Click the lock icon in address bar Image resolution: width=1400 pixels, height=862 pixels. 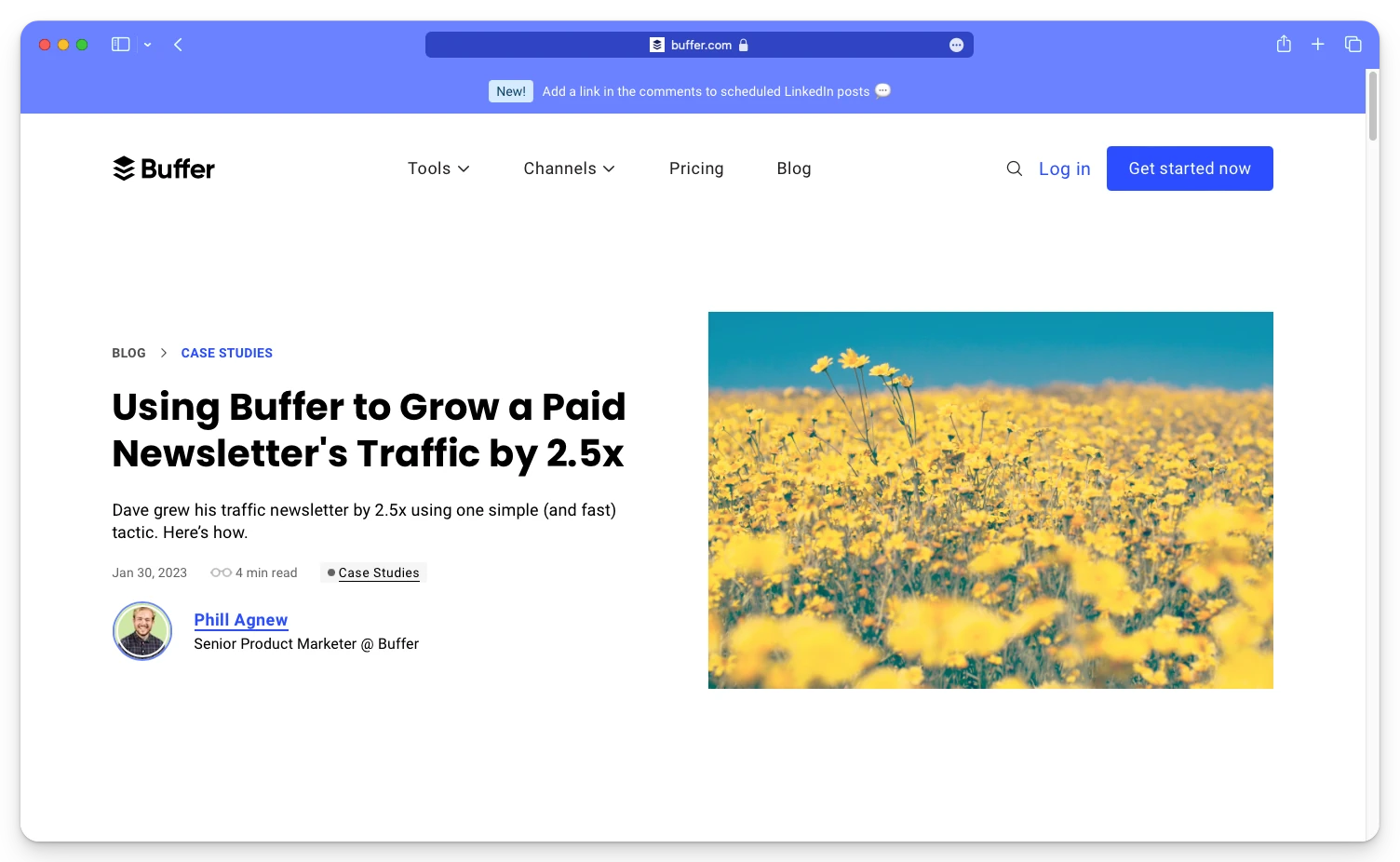[743, 45]
